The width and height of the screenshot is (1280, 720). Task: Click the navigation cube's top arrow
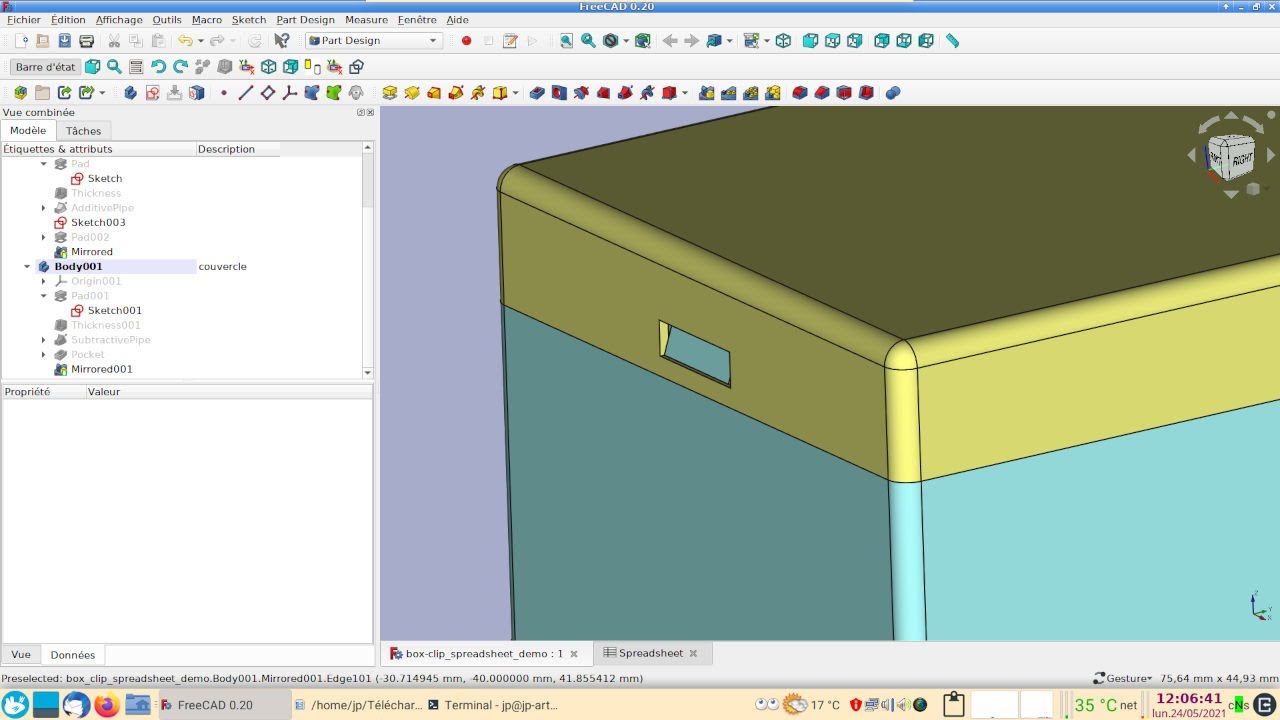(x=1231, y=117)
